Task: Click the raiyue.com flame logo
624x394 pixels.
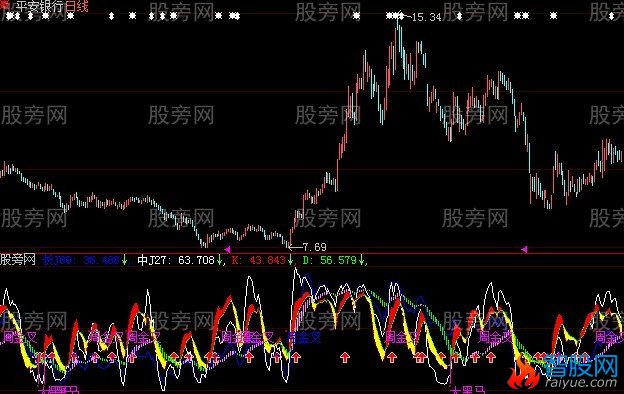Action: point(523,373)
